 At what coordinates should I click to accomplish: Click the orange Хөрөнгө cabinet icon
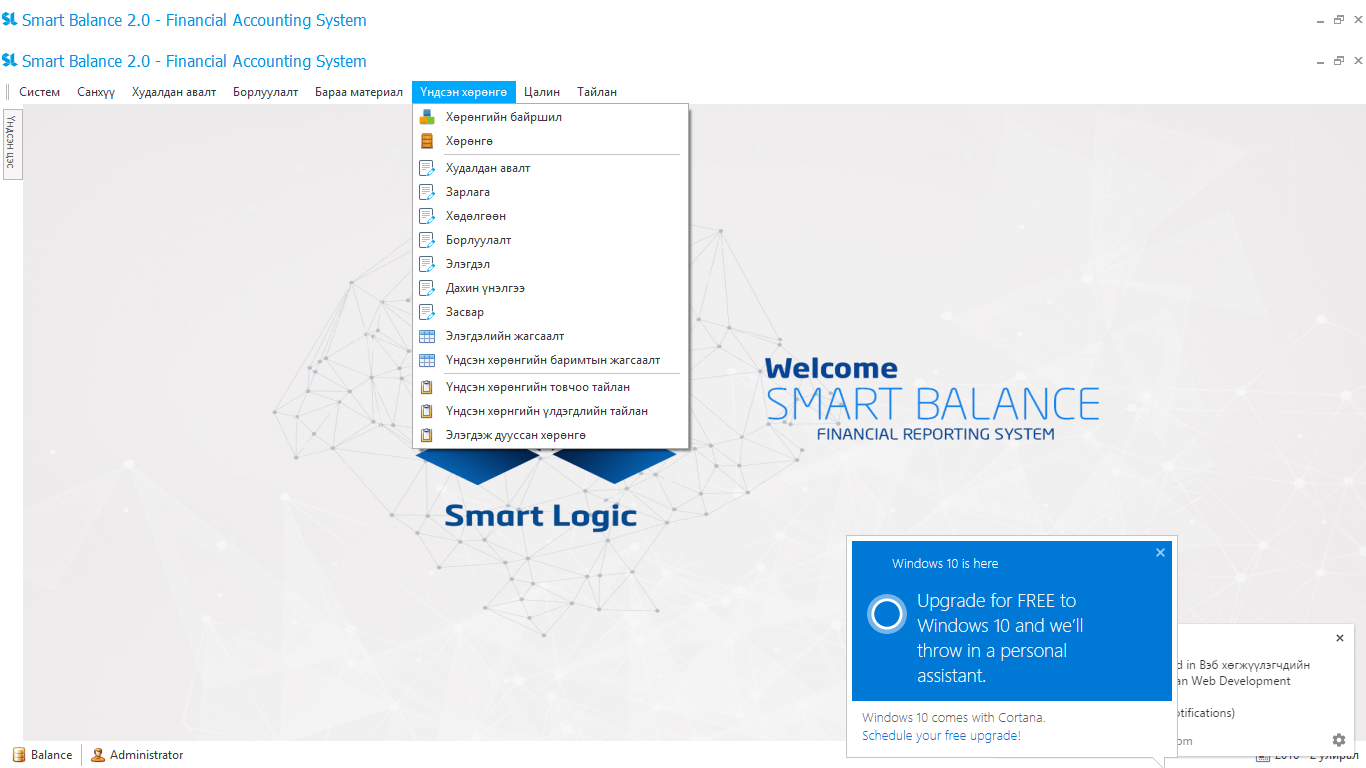[427, 141]
